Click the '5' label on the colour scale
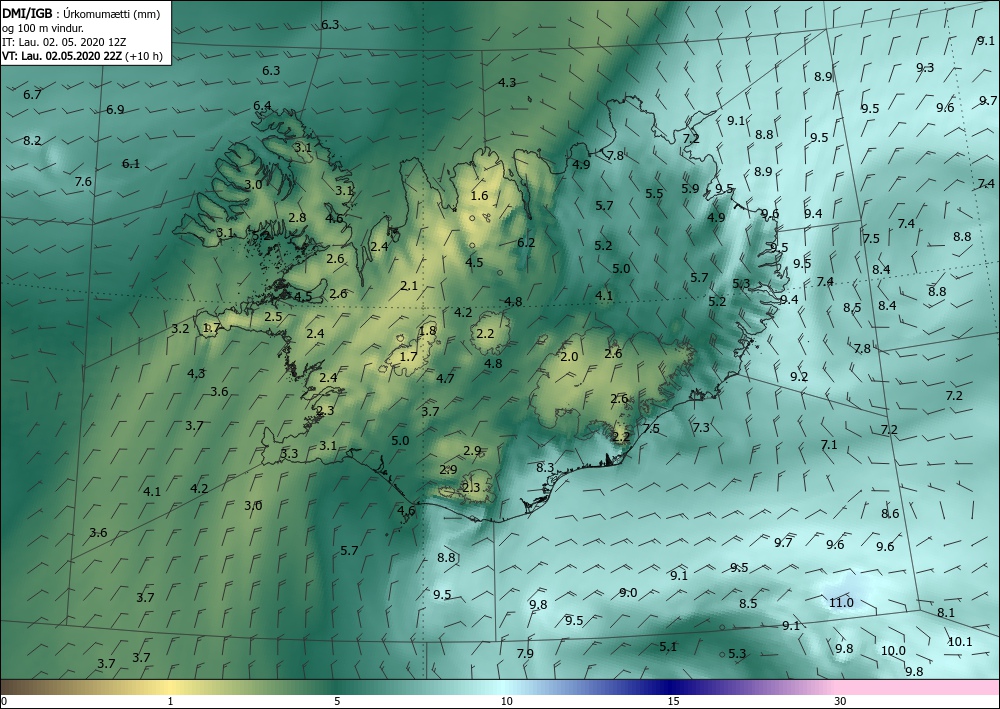The width and height of the screenshot is (1000, 709). click(337, 701)
